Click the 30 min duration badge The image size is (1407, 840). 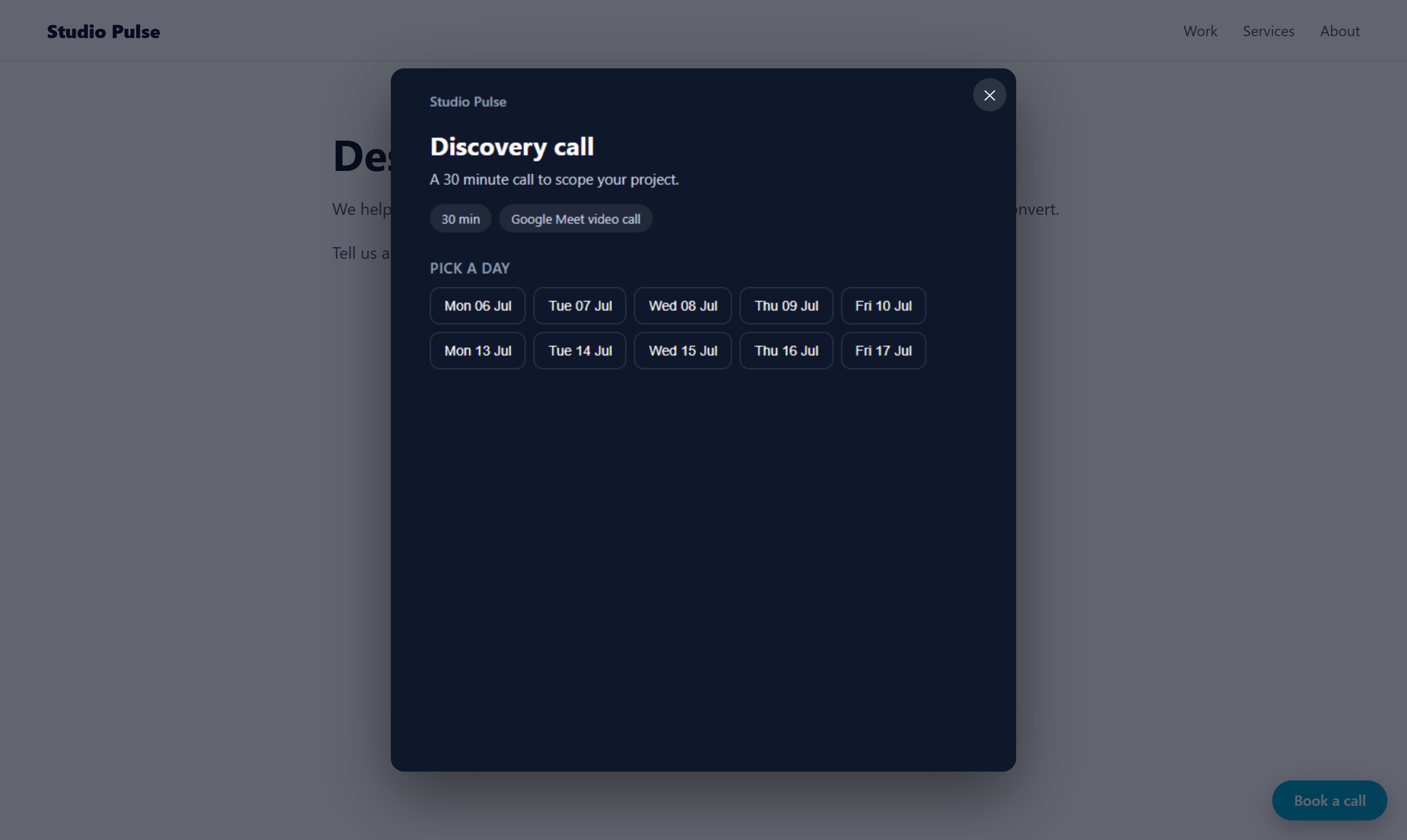click(x=460, y=219)
